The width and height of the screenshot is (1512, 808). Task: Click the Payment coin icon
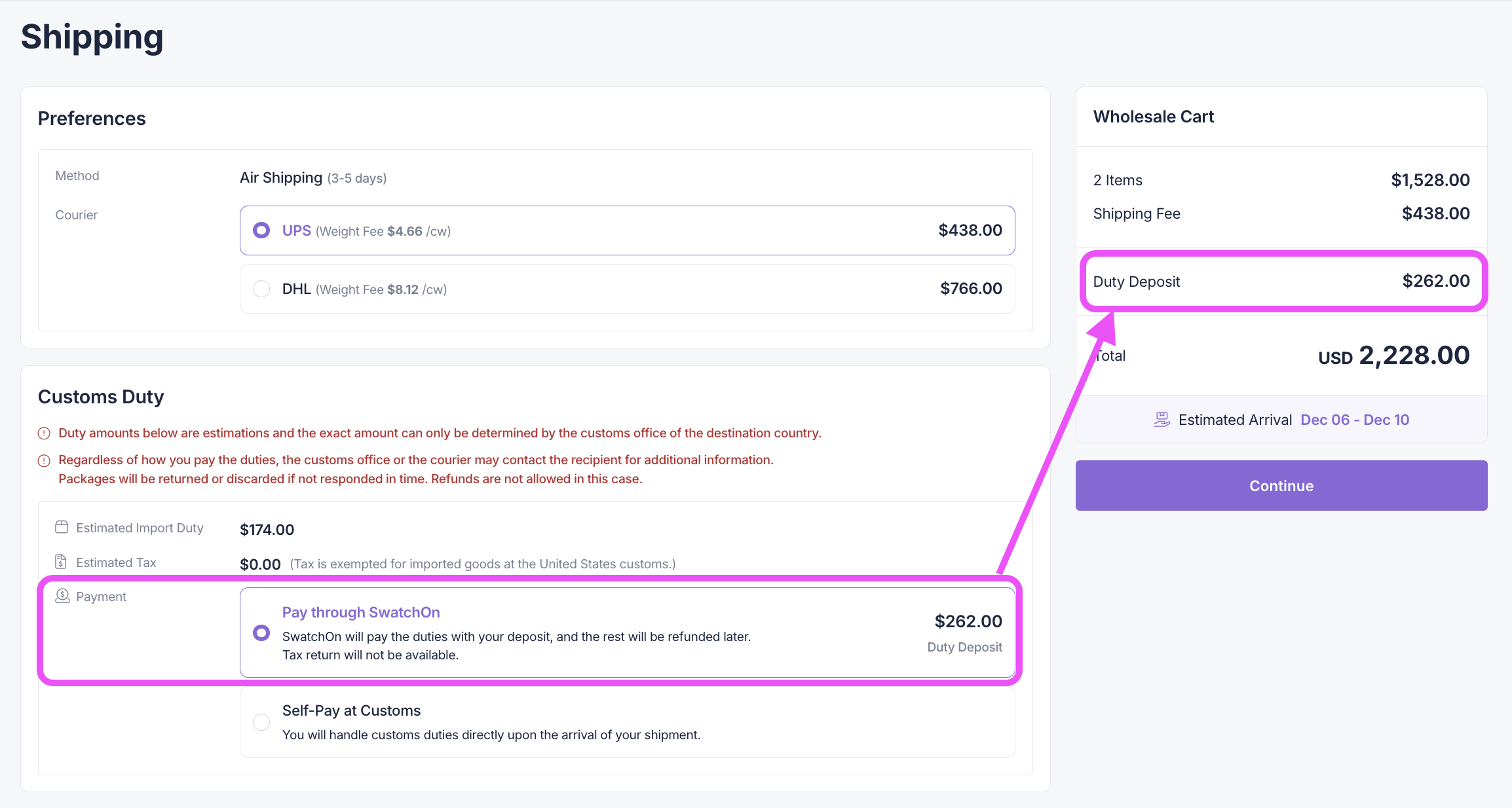(x=62, y=596)
